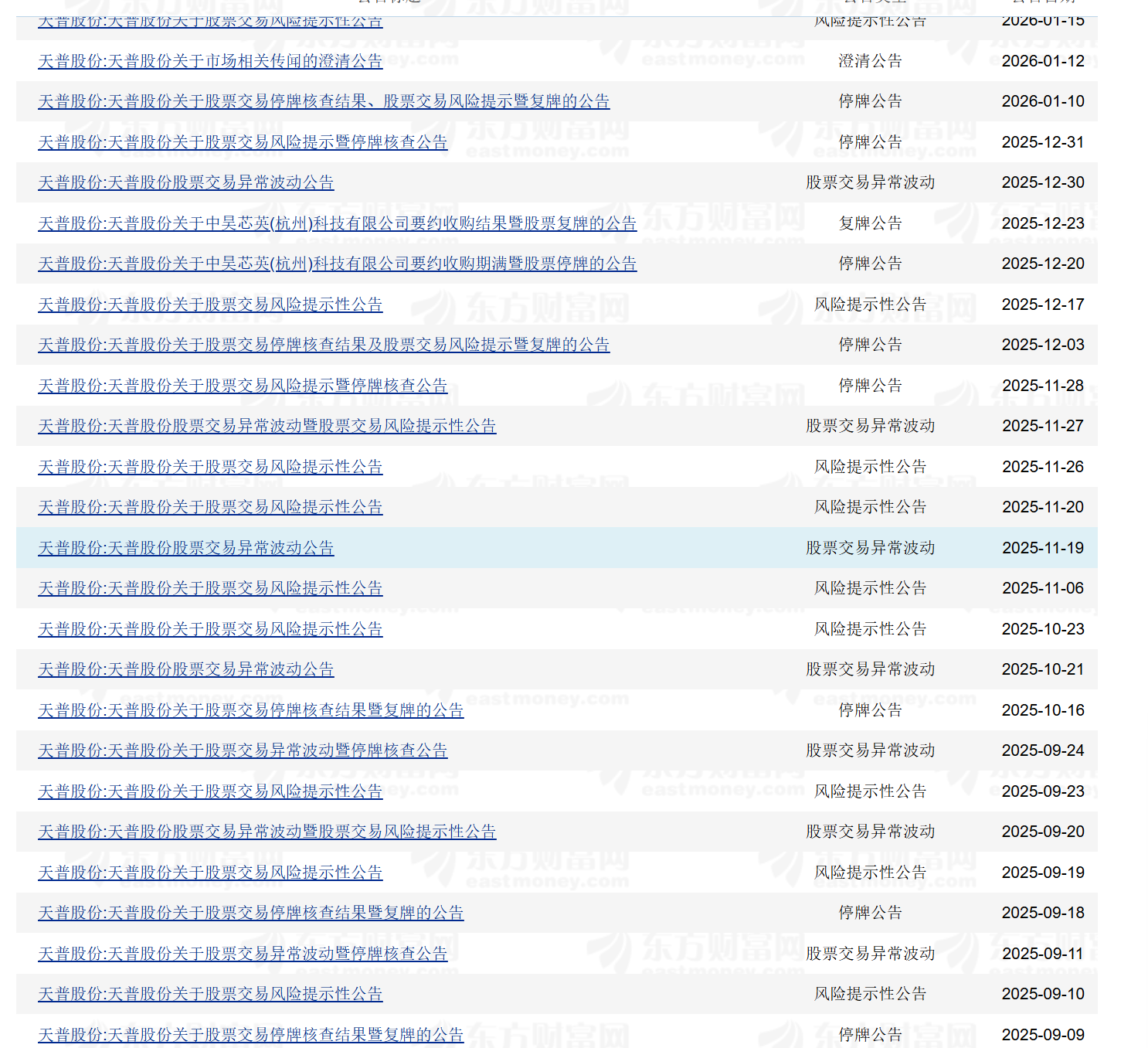Screen dimensions: 1148x1048
Task: Click 股票交易异常波动 type in the 2025-09-20 row
Action: coord(871,832)
